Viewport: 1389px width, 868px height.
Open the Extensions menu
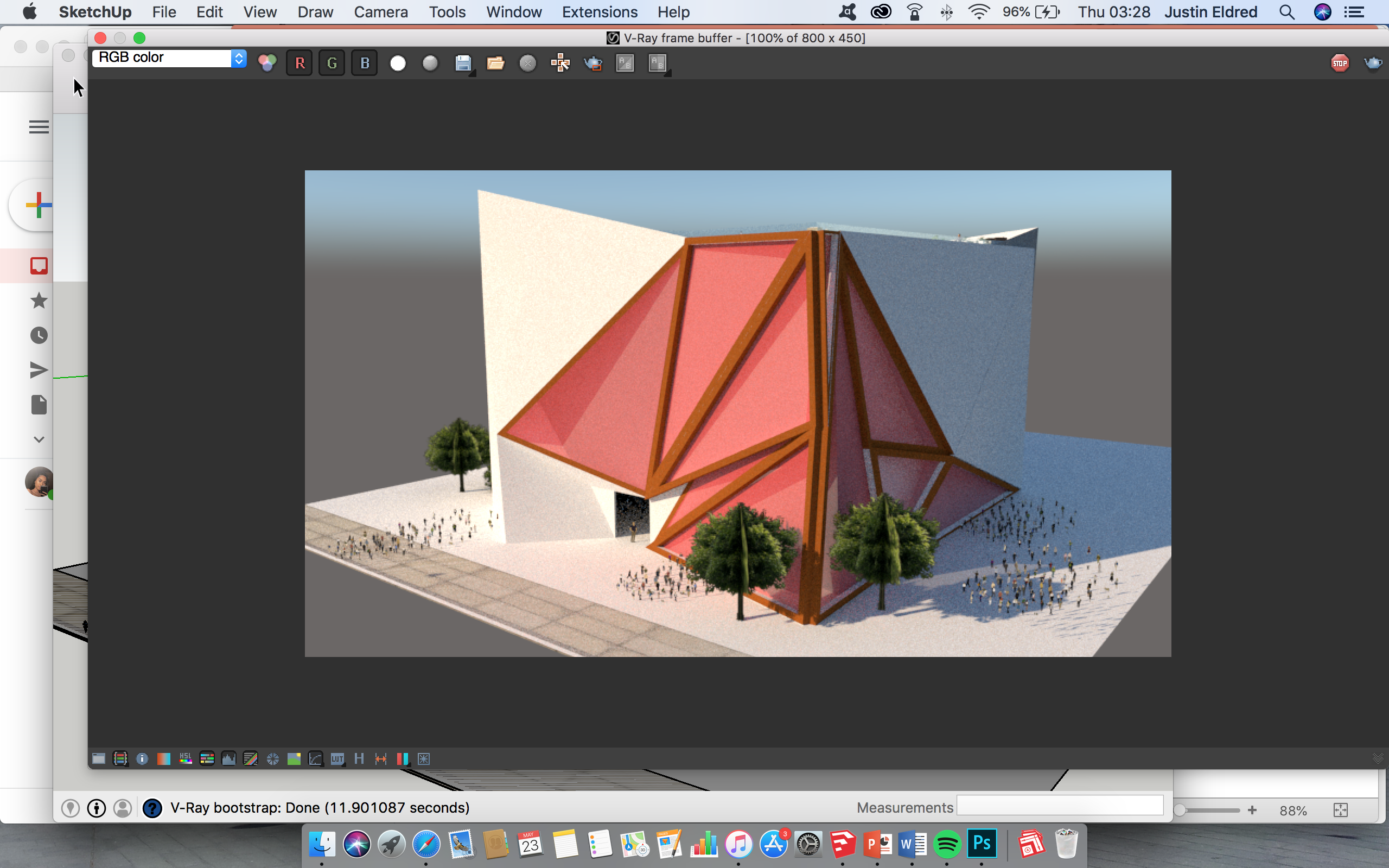(x=599, y=12)
